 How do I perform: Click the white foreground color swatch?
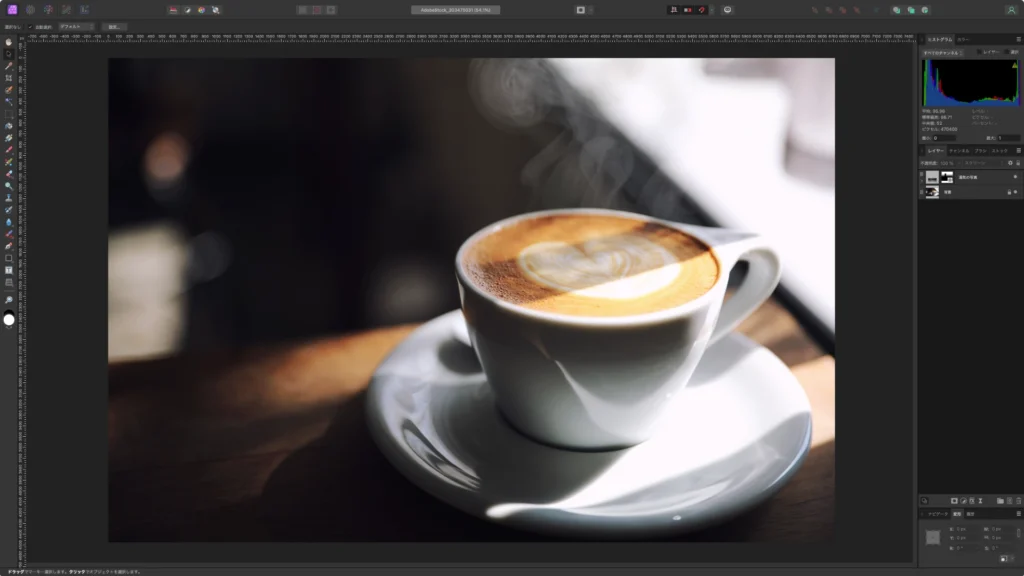[x=9, y=320]
